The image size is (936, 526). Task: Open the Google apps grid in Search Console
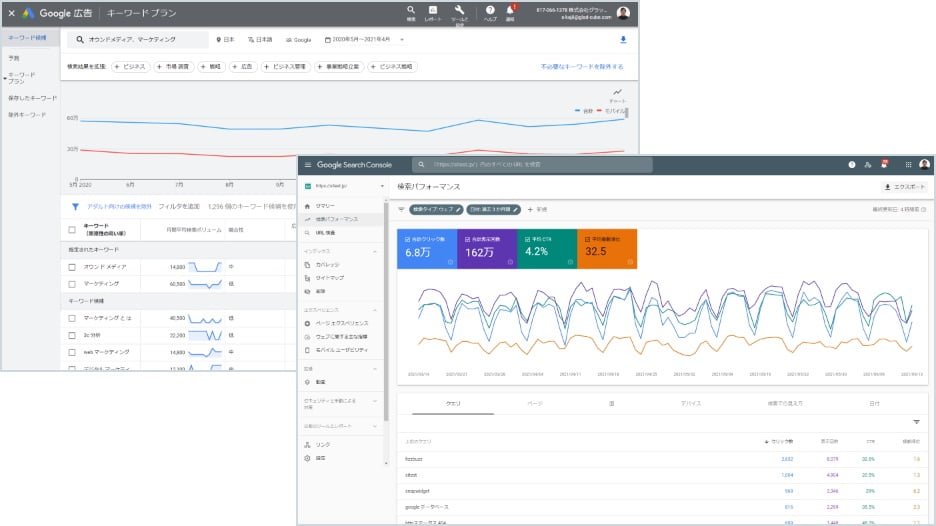908,165
